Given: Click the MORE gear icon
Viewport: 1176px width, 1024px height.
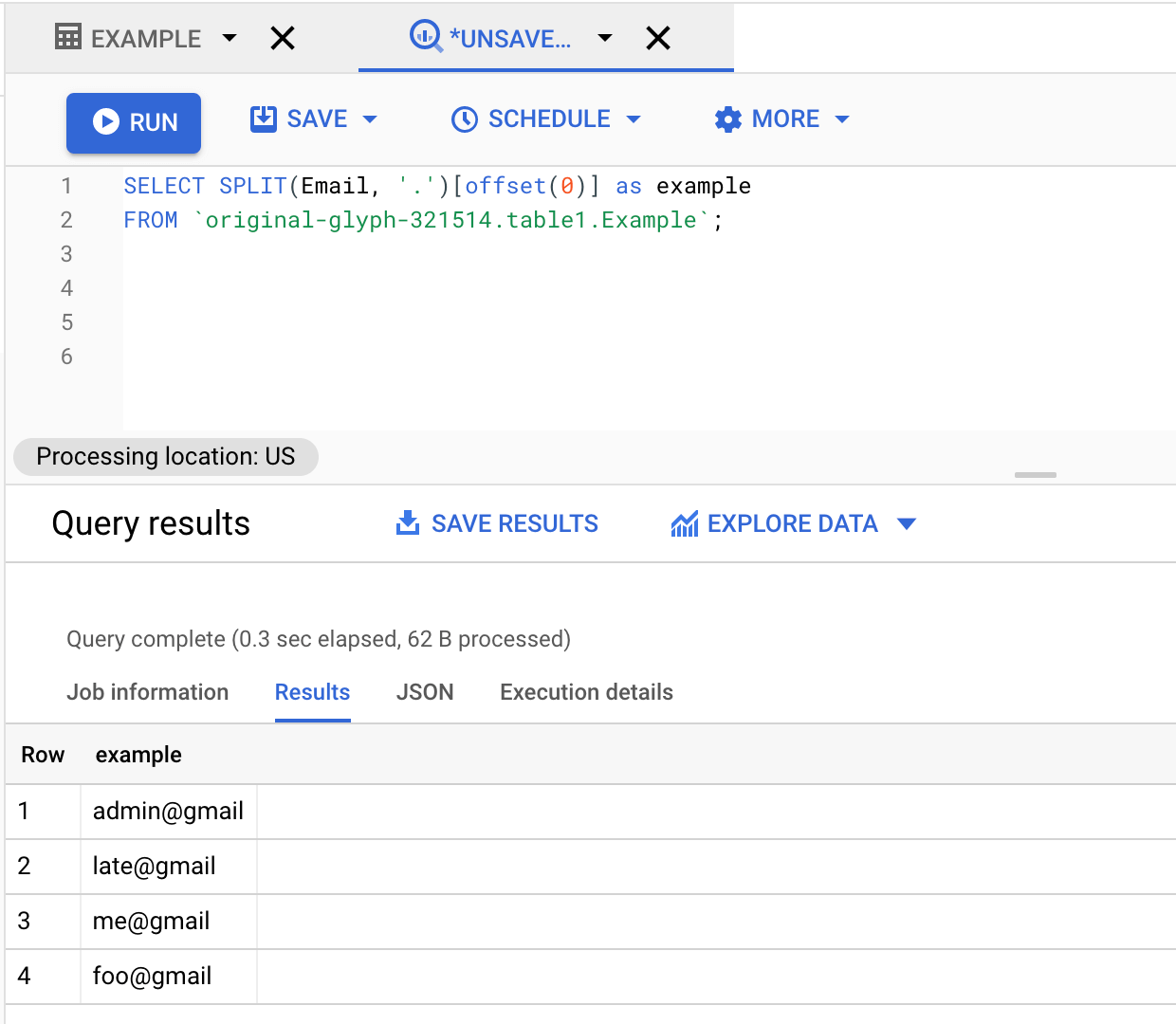Looking at the screenshot, I should coord(727,119).
